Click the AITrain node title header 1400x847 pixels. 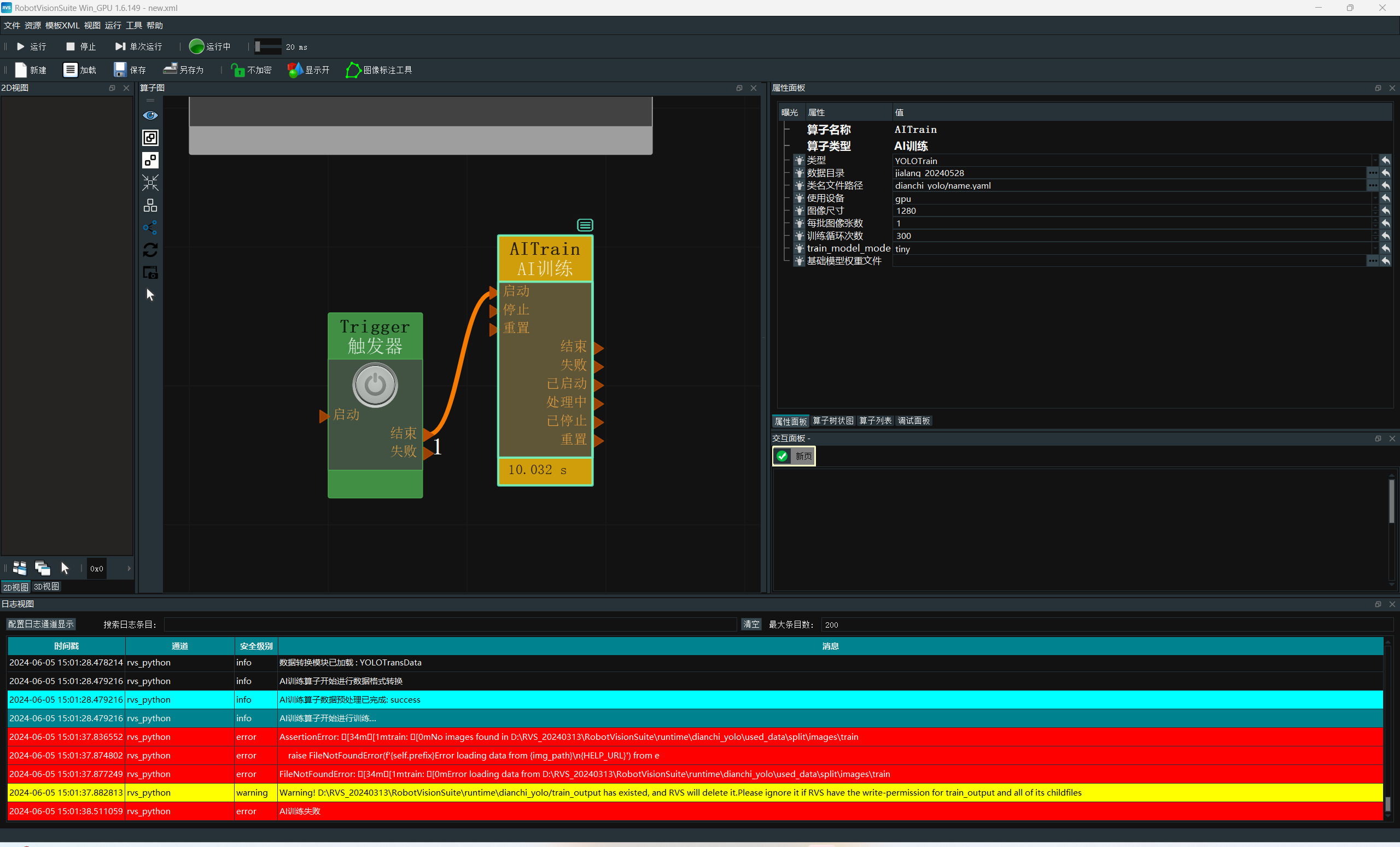click(545, 259)
